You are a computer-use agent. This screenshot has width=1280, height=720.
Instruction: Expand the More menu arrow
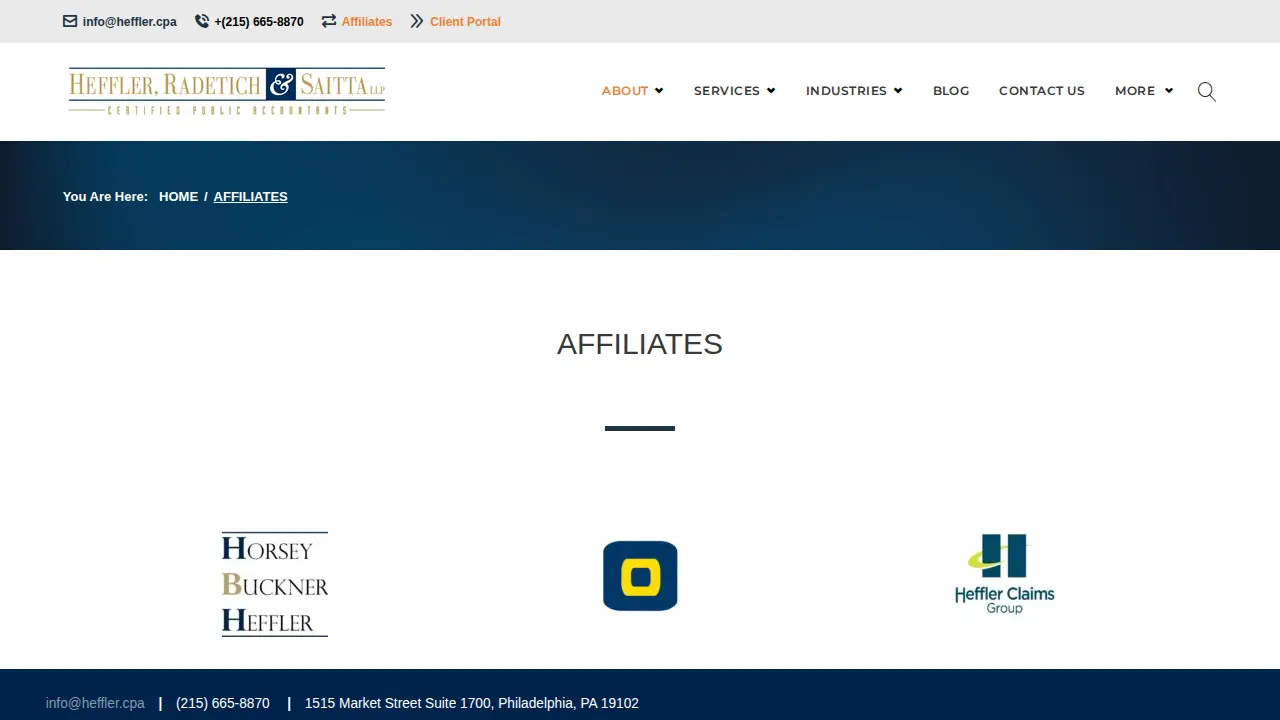[1169, 91]
